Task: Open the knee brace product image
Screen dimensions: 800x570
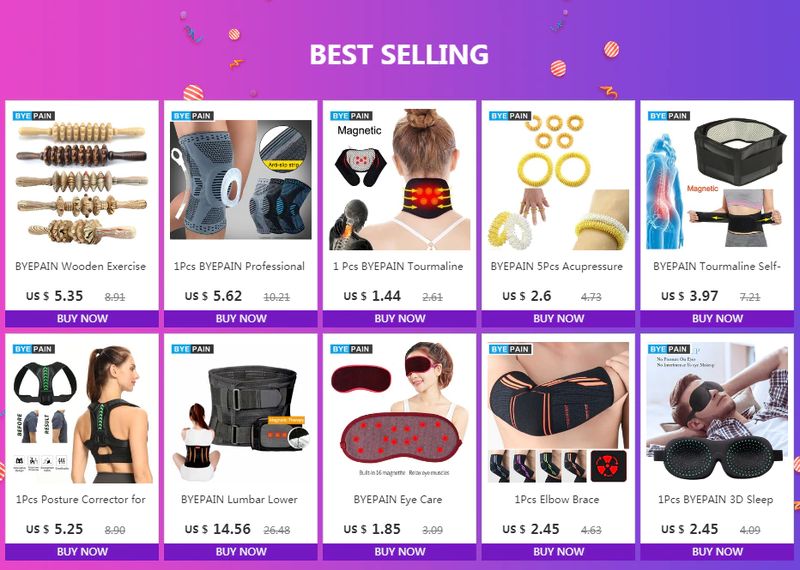Action: tap(240, 179)
